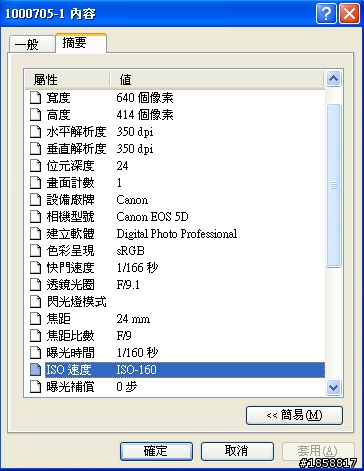This screenshot has width=364, height=471.
Task: Click the value 1/160 秒
Action: pos(137,353)
